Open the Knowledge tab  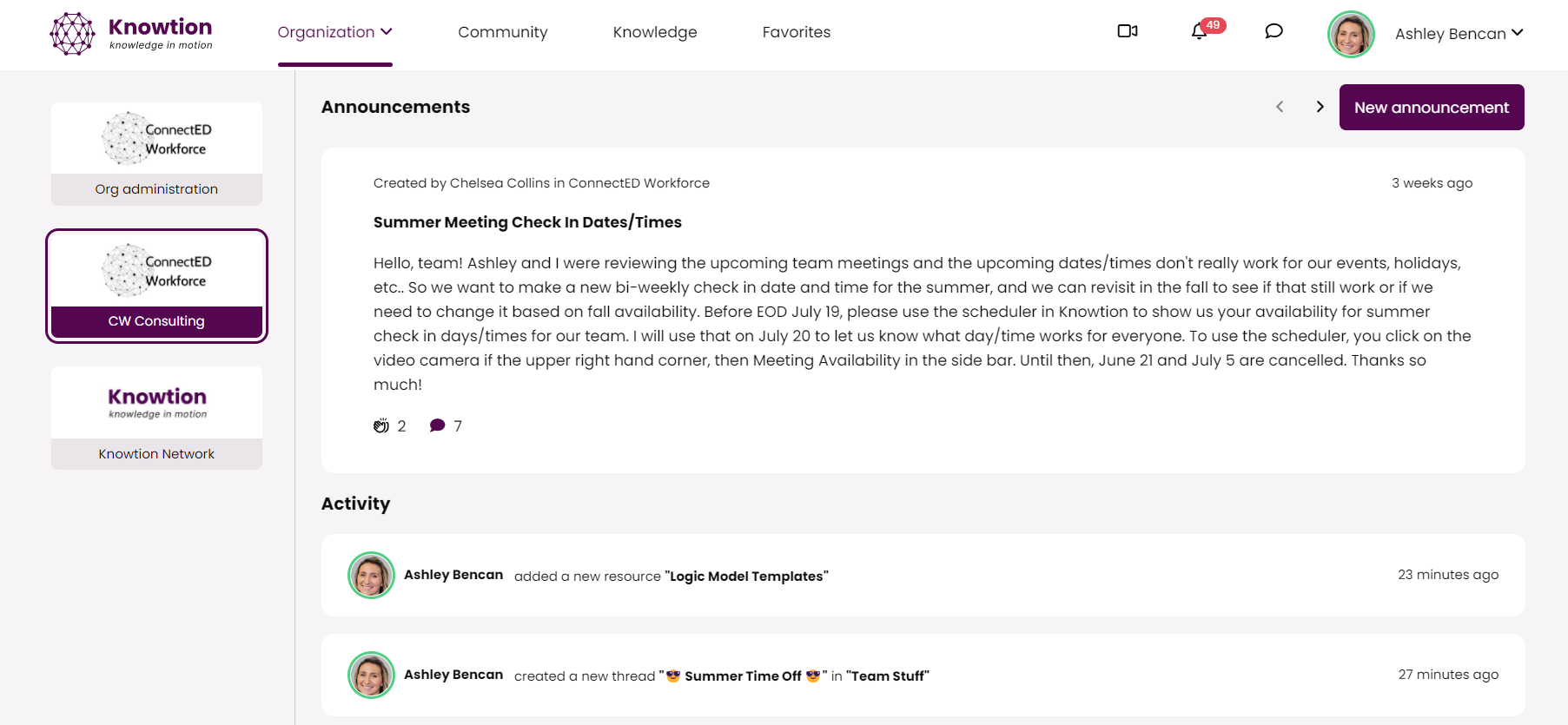(x=655, y=32)
